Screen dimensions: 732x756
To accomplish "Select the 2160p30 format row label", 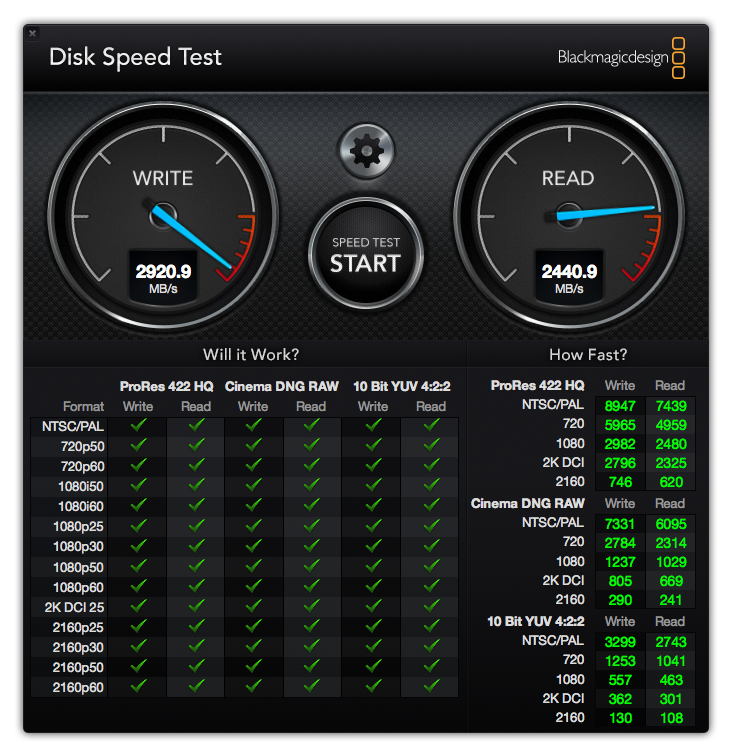I will click(x=78, y=648).
